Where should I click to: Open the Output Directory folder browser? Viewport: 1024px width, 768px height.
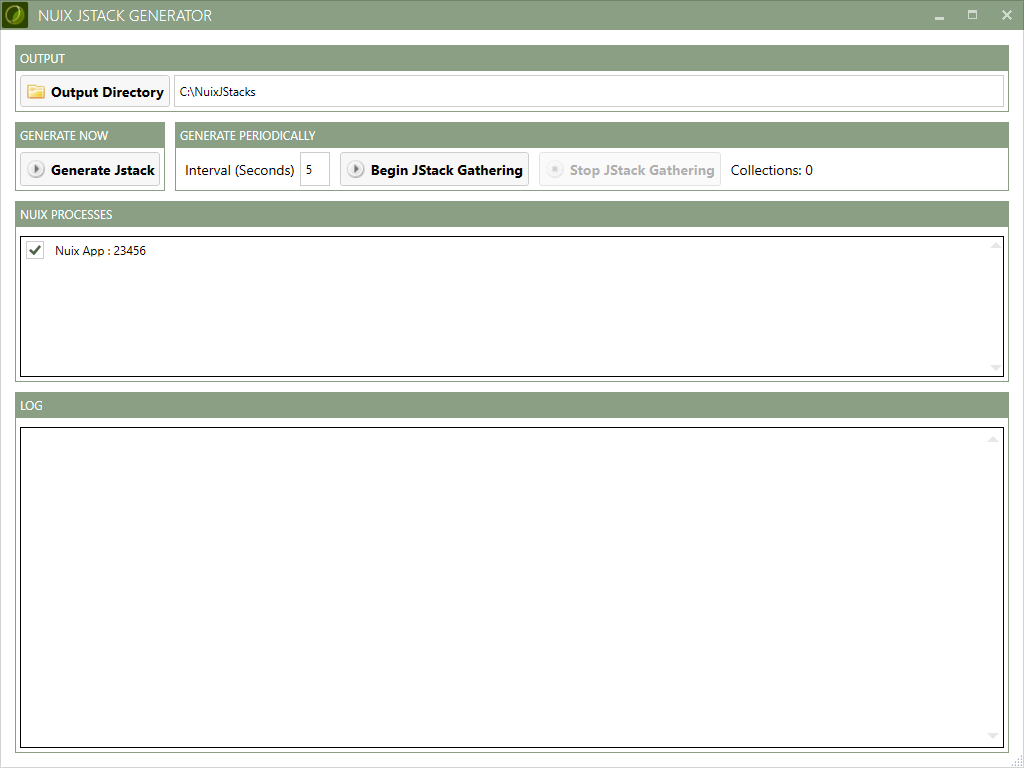95,91
